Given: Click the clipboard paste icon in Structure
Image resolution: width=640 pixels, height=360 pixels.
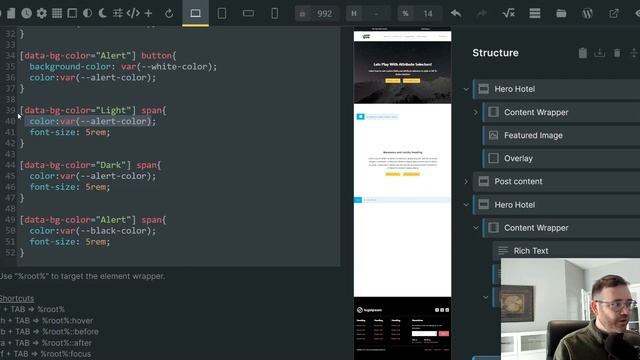Looking at the screenshot, I should [x=582, y=53].
